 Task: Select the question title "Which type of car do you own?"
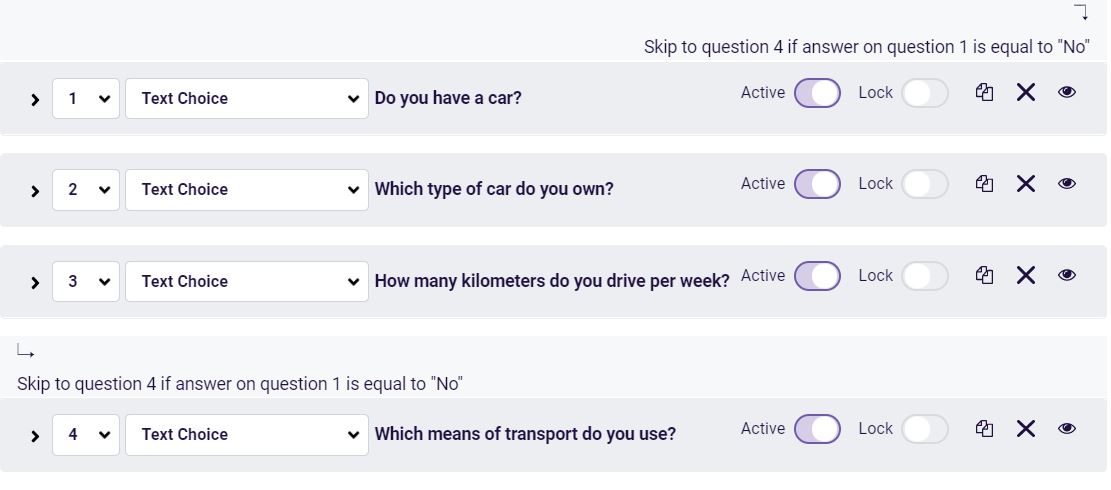click(x=494, y=189)
